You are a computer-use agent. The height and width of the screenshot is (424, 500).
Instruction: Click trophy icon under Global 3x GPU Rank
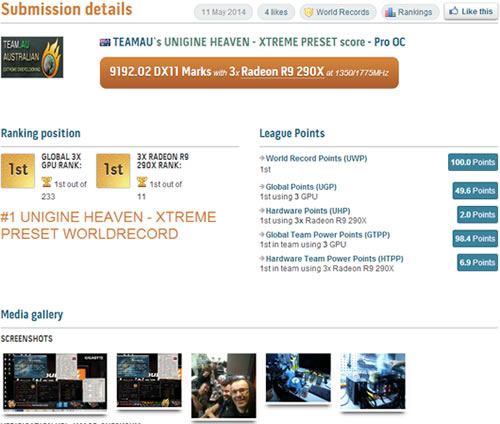(x=47, y=182)
